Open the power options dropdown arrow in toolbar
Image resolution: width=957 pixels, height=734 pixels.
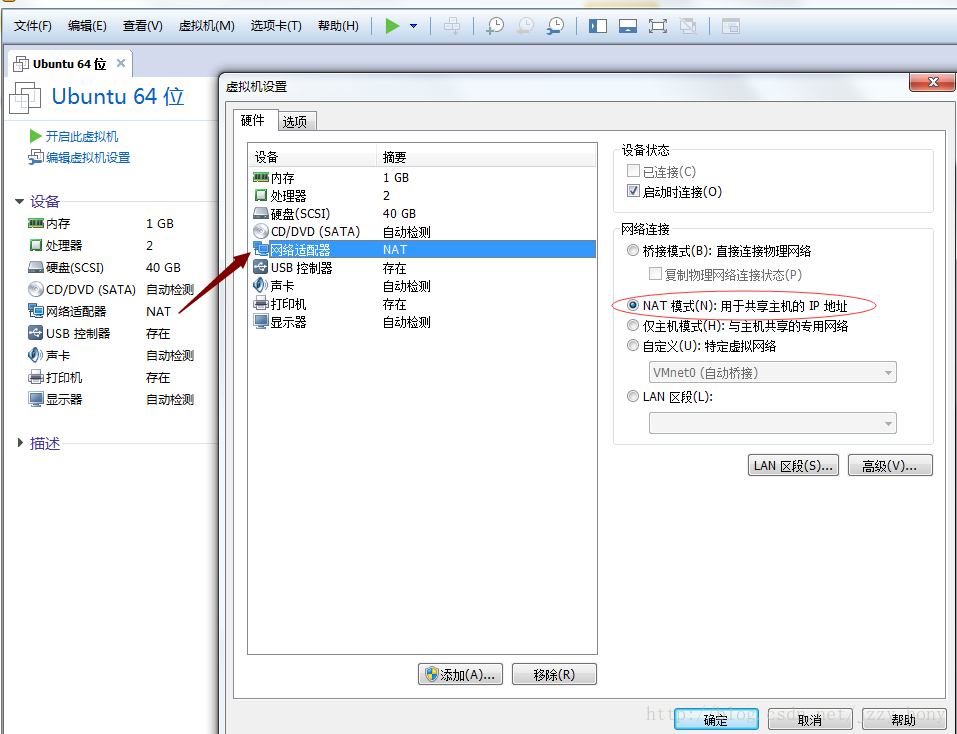click(413, 26)
